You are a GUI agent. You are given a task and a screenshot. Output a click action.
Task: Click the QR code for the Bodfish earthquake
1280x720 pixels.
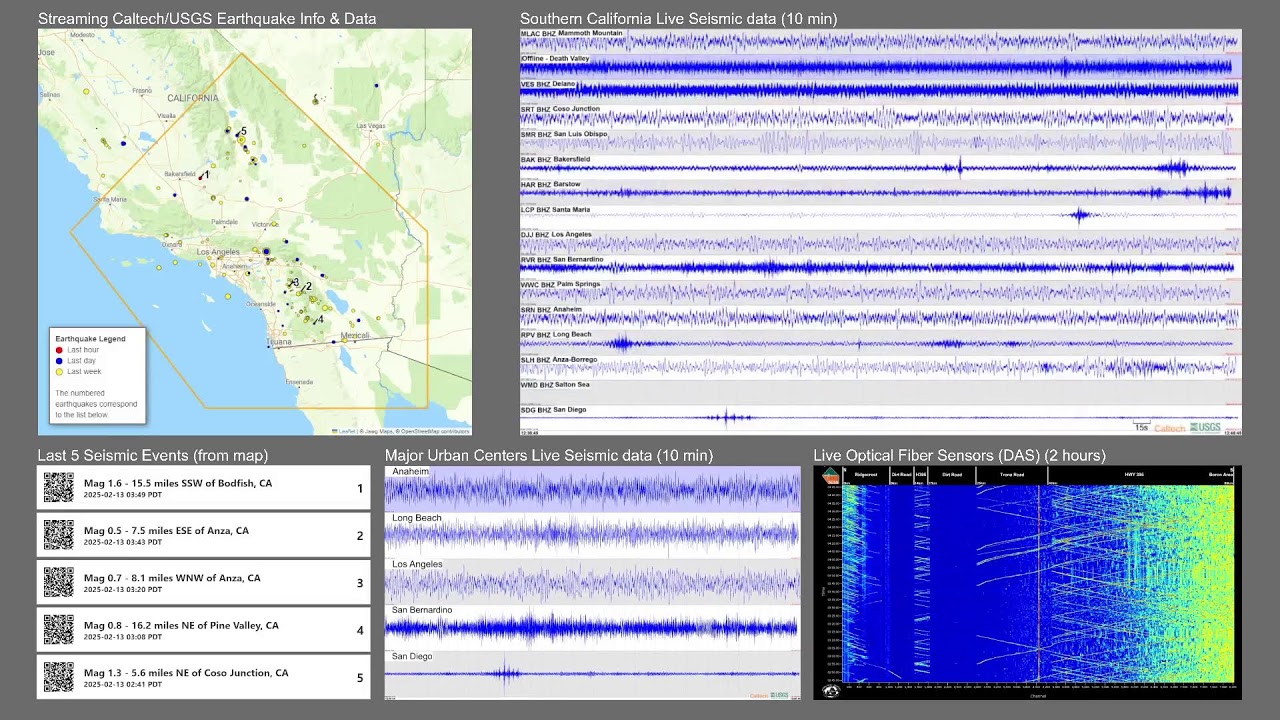[x=59, y=488]
